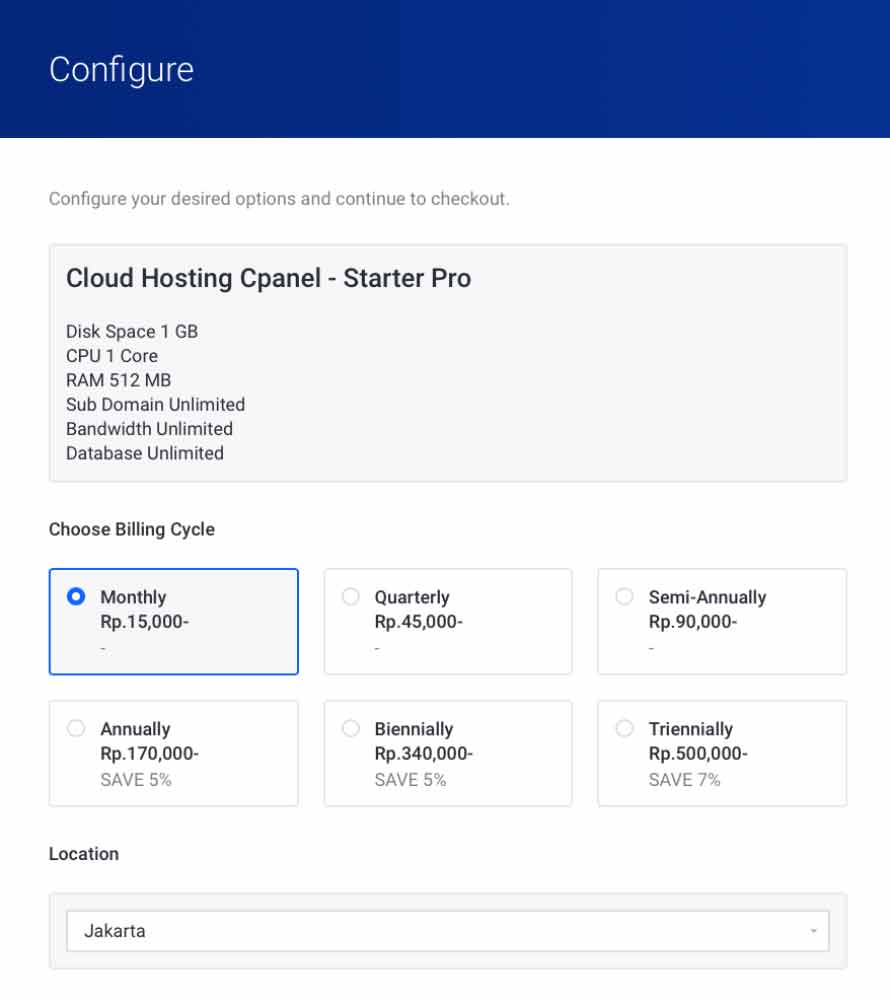Click the Cloud Hosting Cpanel - Starter Pro title

[x=268, y=278]
